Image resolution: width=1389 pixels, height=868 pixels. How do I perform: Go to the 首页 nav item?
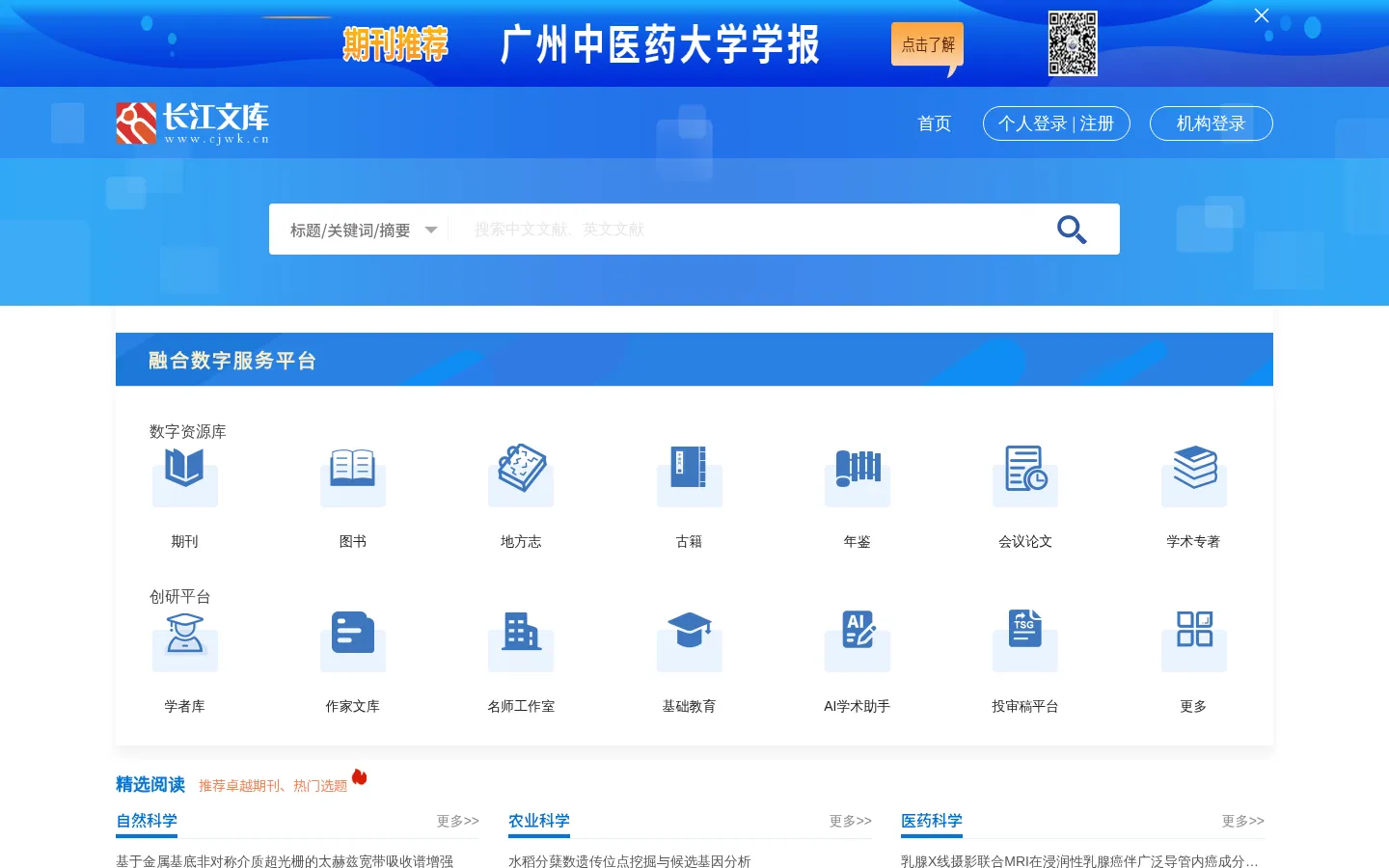pyautogui.click(x=934, y=123)
